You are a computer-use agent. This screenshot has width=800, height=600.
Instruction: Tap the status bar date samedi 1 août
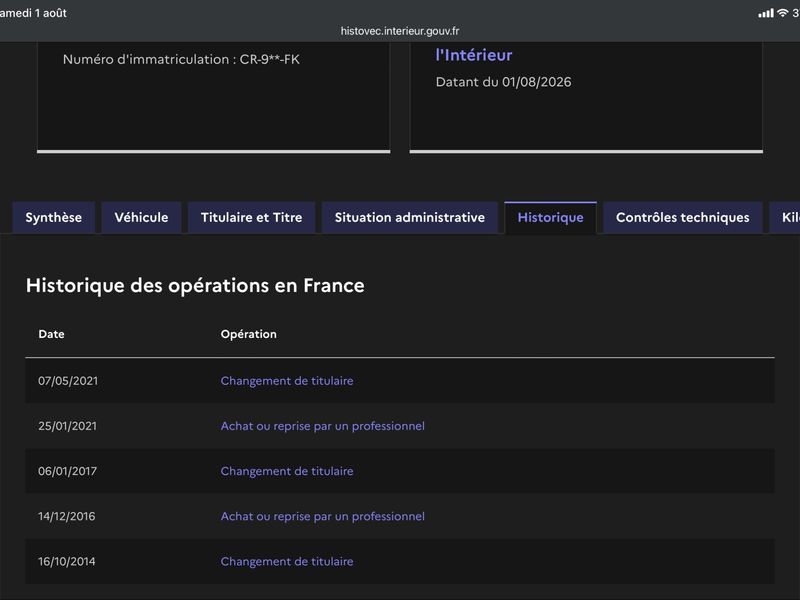(33, 13)
